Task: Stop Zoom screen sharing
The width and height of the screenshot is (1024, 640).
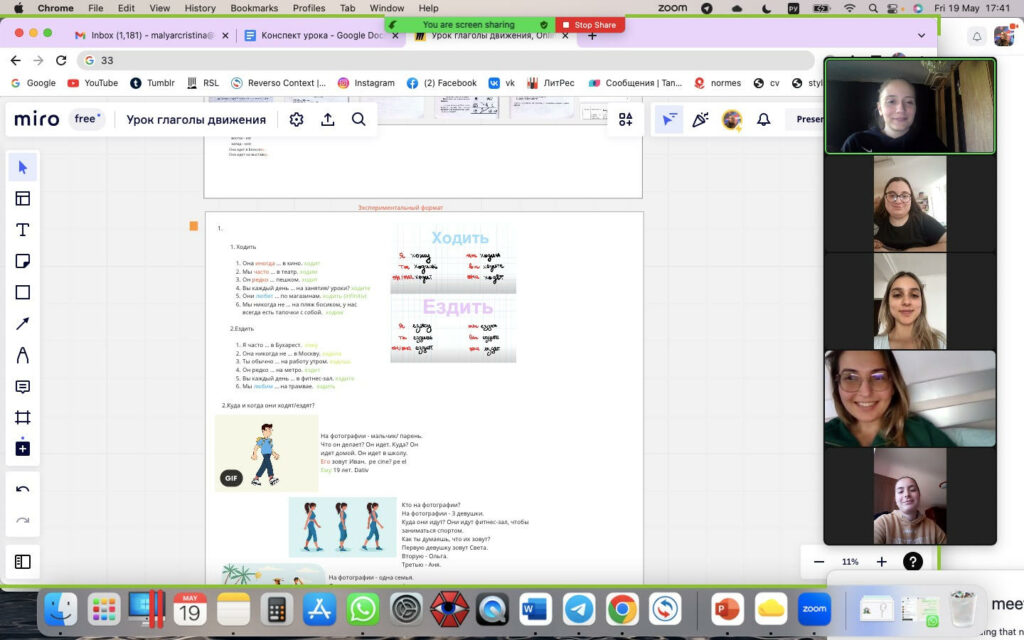Action: [590, 25]
